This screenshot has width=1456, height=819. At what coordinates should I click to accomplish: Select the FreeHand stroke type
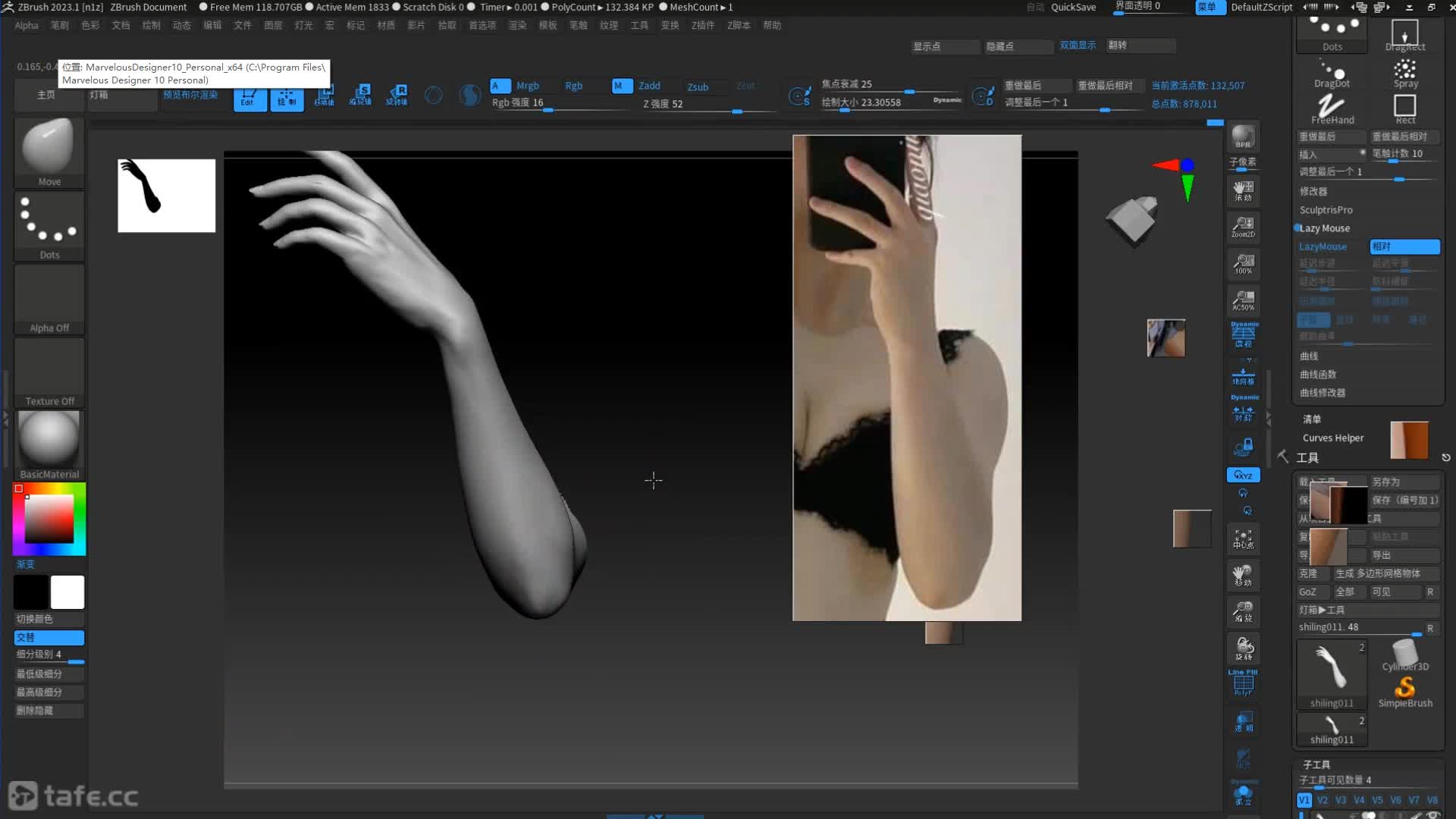pos(1332,108)
